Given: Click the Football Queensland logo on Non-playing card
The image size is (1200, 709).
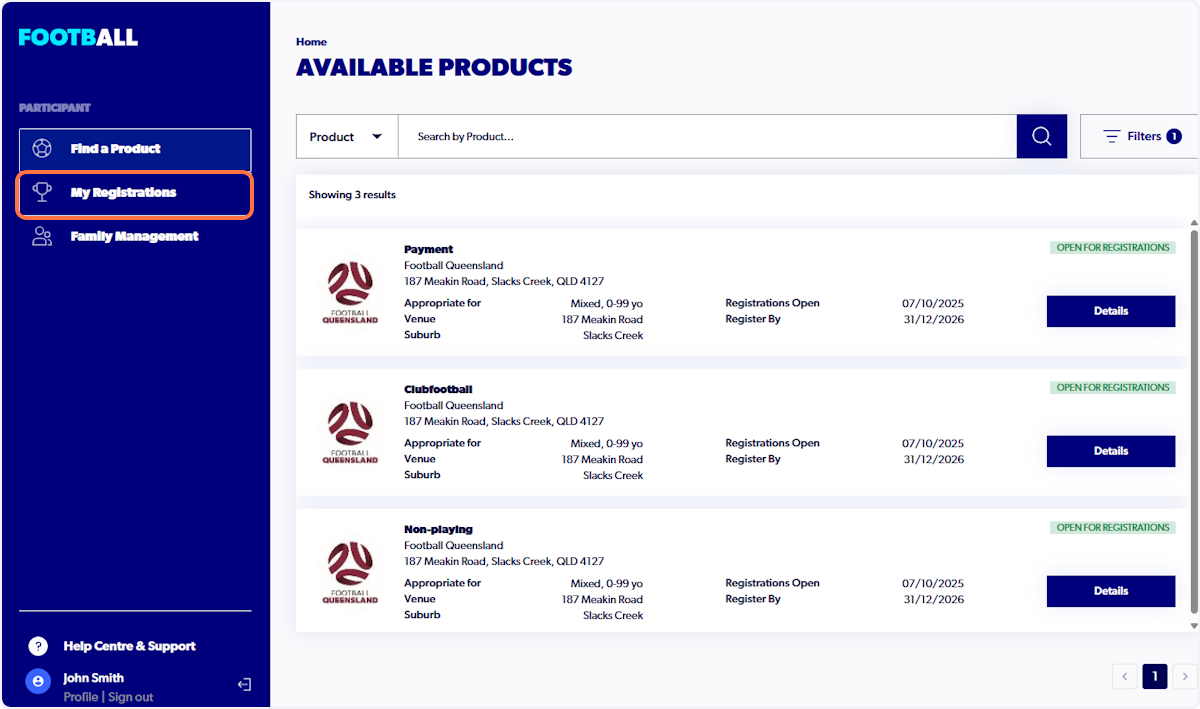Looking at the screenshot, I should pyautogui.click(x=350, y=573).
